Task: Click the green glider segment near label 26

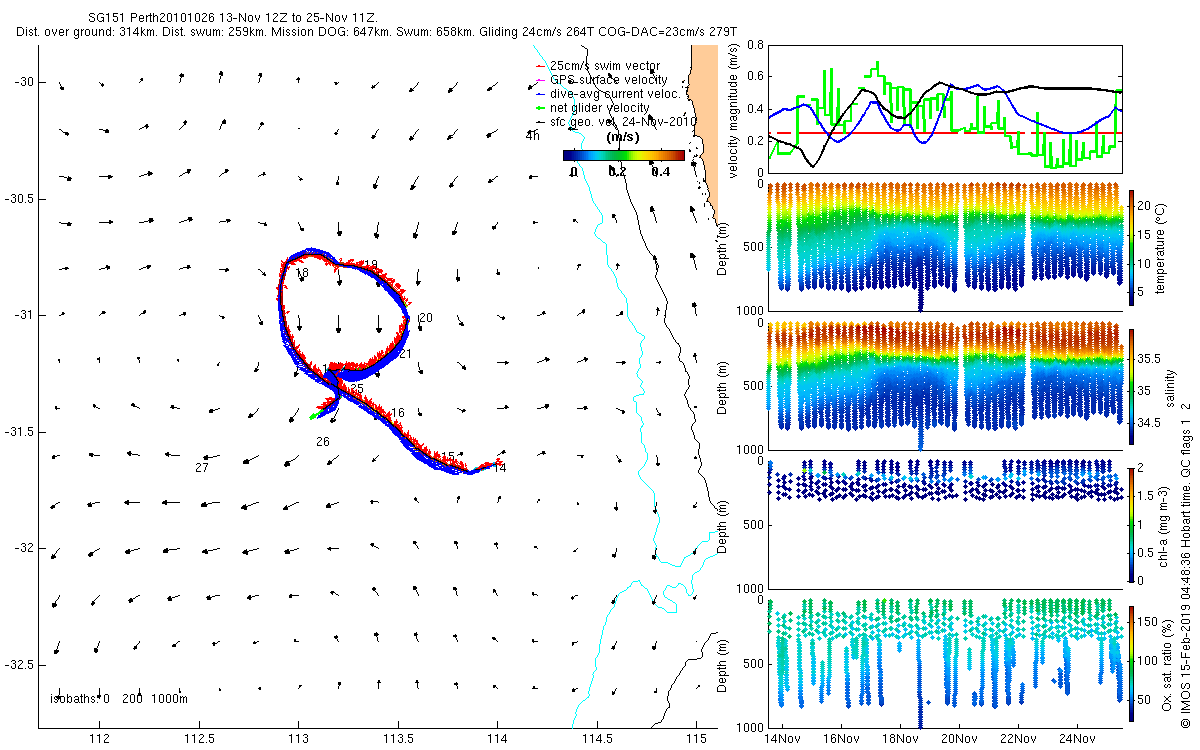Action: [317, 414]
